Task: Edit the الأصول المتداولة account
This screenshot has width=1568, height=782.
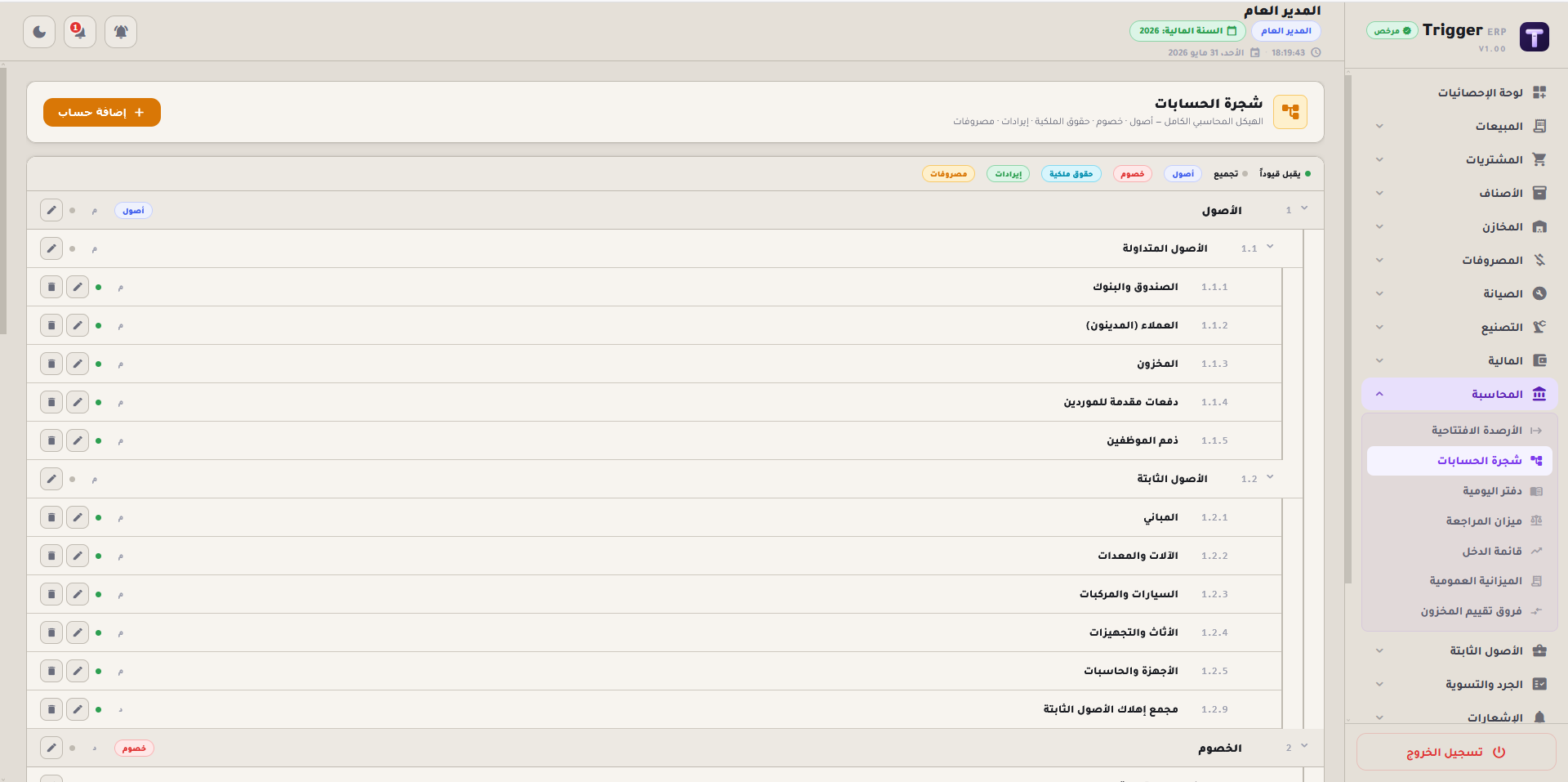Action: click(51, 248)
